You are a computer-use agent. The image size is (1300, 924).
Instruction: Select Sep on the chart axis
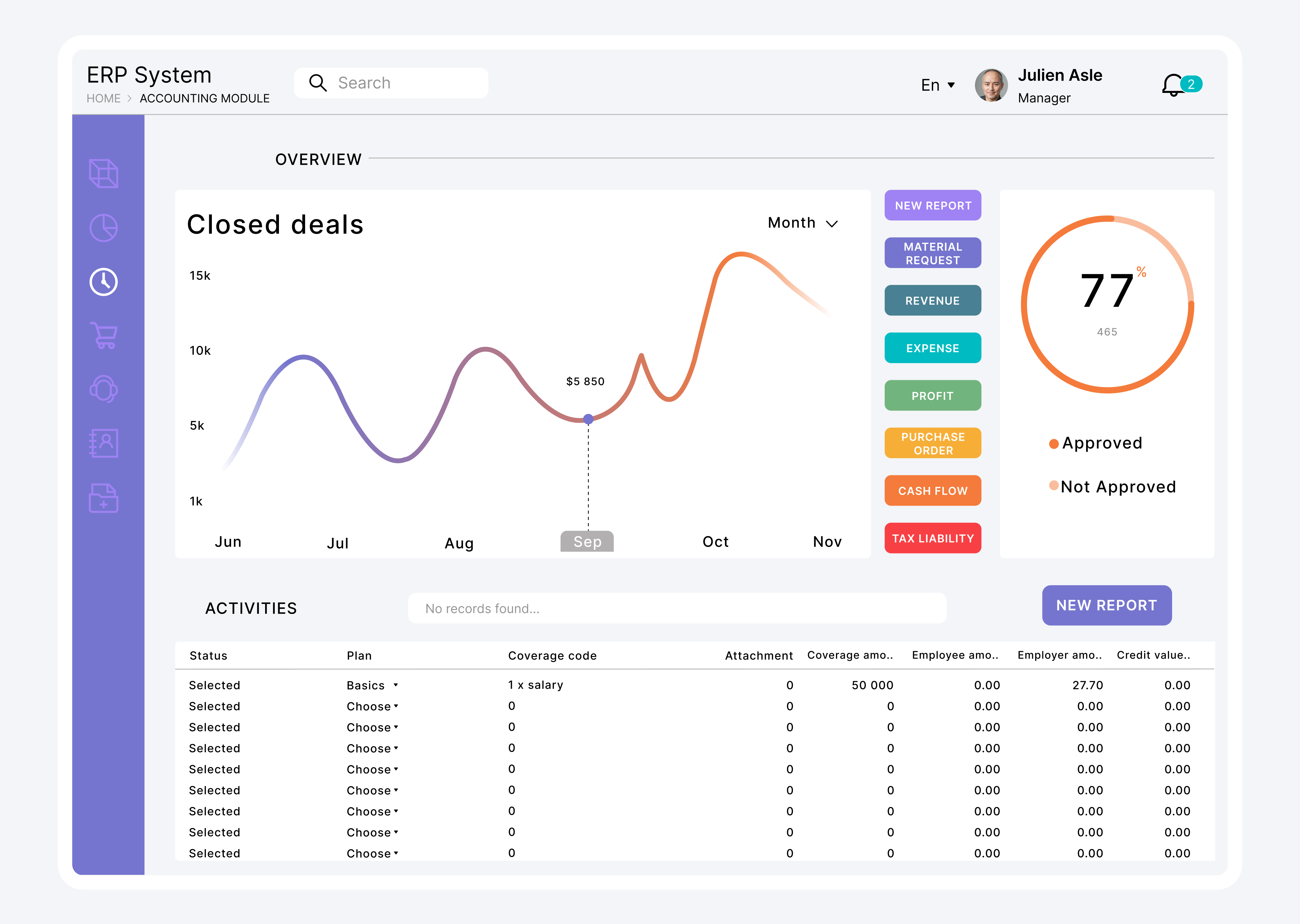pos(587,542)
